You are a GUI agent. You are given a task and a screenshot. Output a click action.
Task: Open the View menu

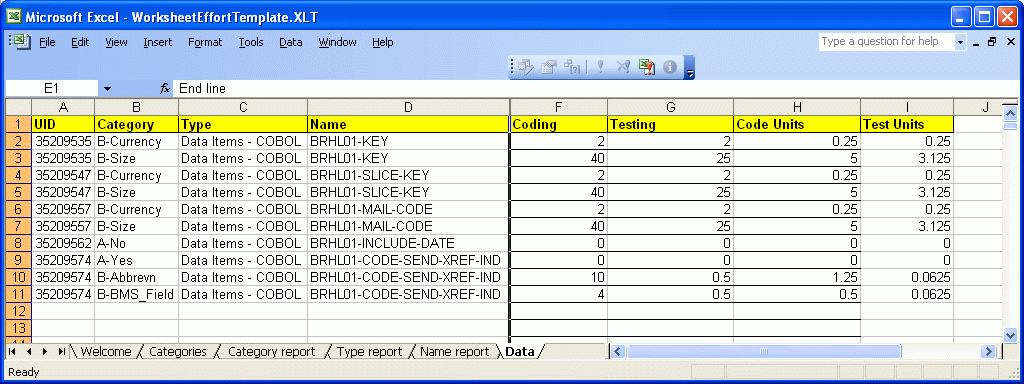116,42
